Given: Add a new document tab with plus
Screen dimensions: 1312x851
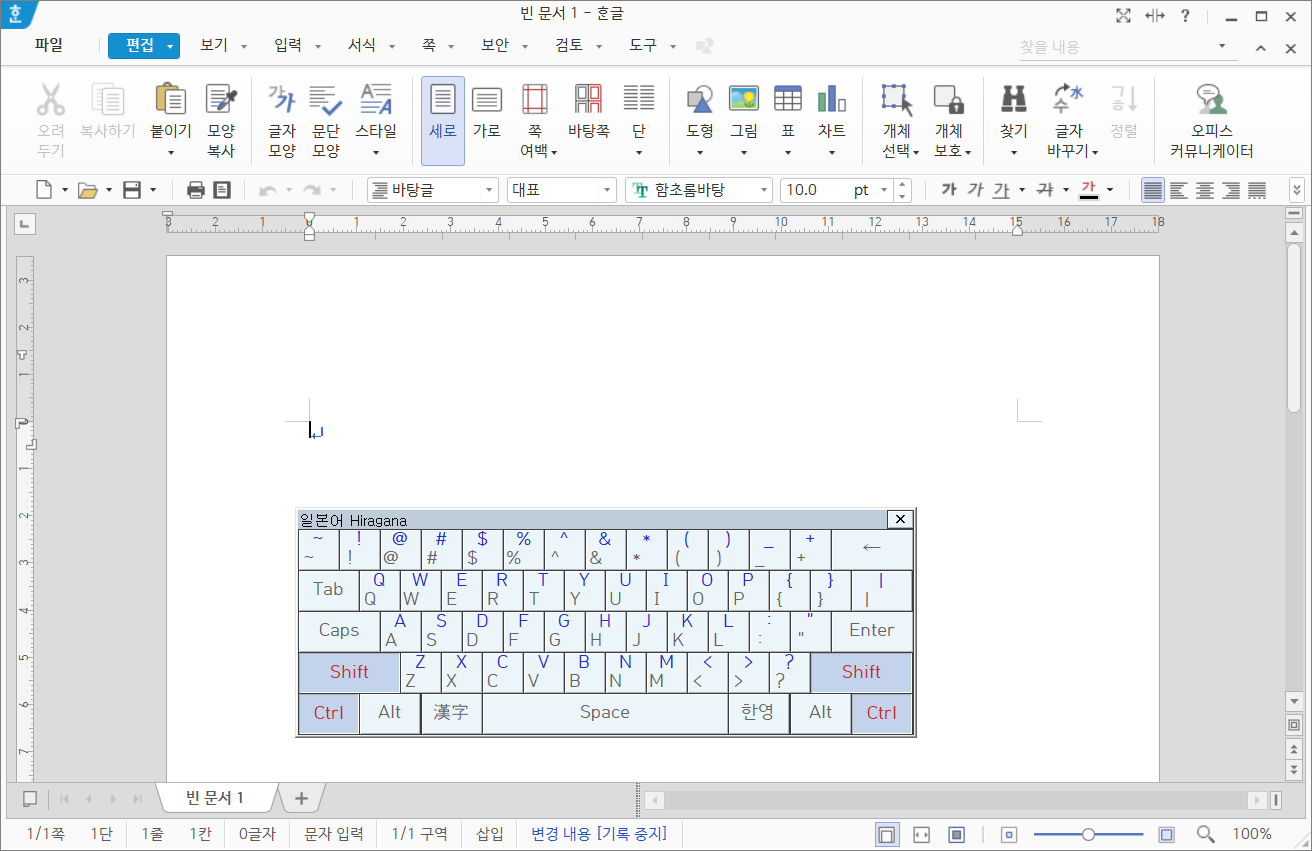Looking at the screenshot, I should pos(301,798).
